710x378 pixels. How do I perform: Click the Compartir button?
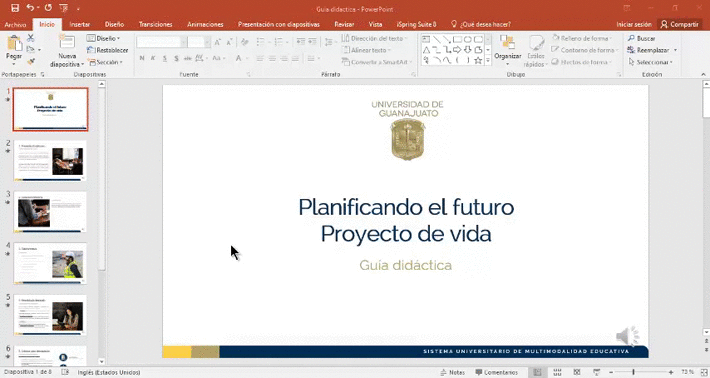(679, 24)
